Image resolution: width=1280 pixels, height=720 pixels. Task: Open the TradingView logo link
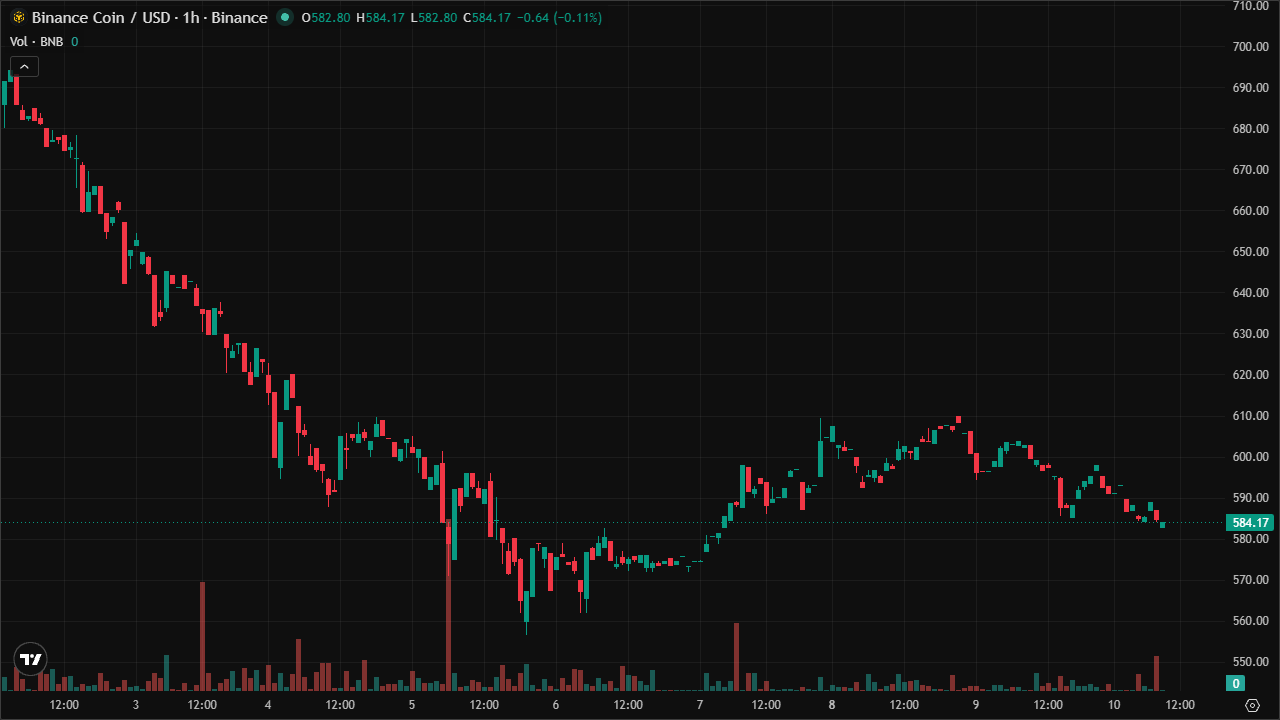31,659
